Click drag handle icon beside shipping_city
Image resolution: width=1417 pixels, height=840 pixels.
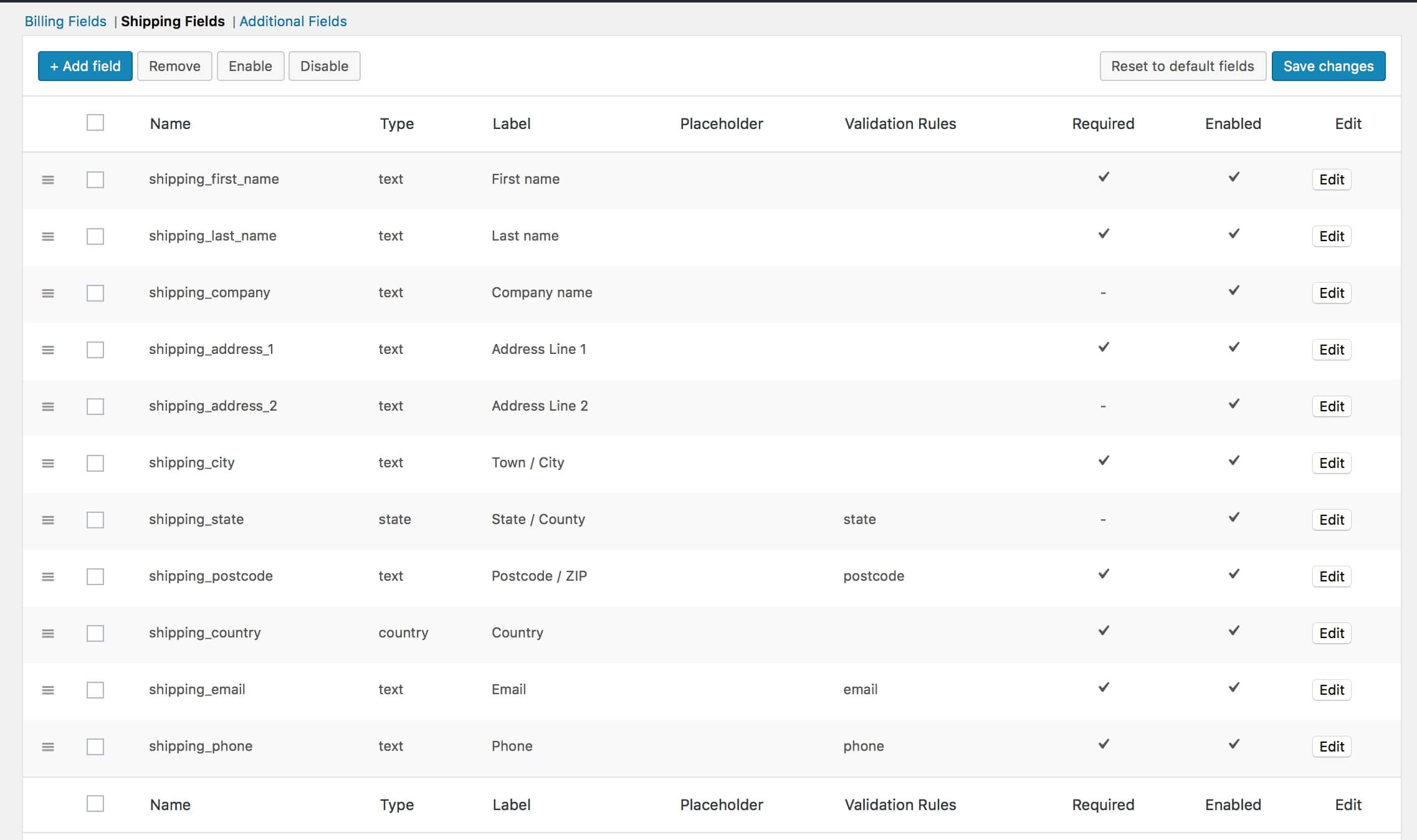click(48, 464)
